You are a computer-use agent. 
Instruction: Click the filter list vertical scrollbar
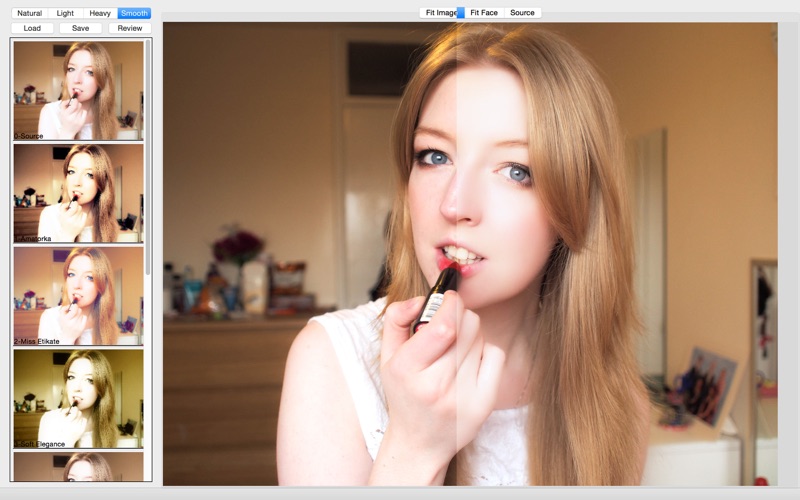click(148, 157)
